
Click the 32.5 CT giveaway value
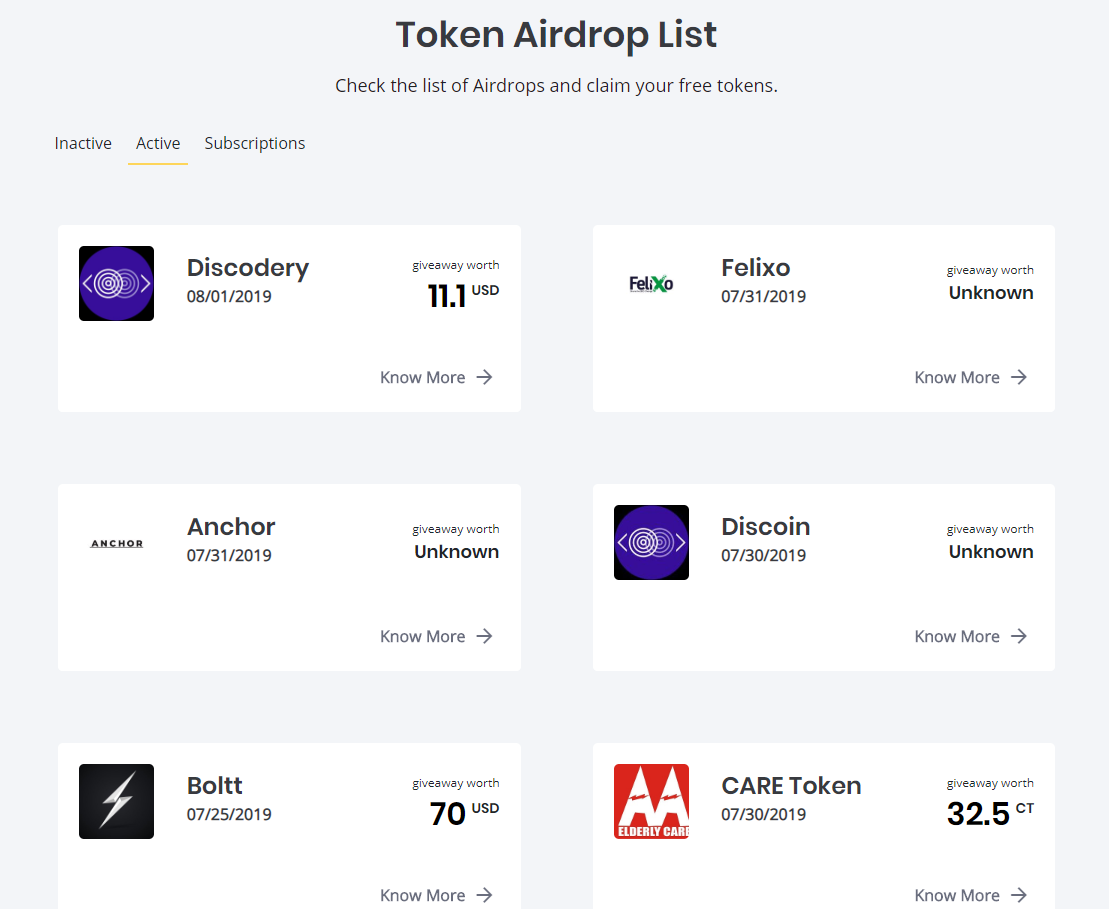tap(990, 813)
